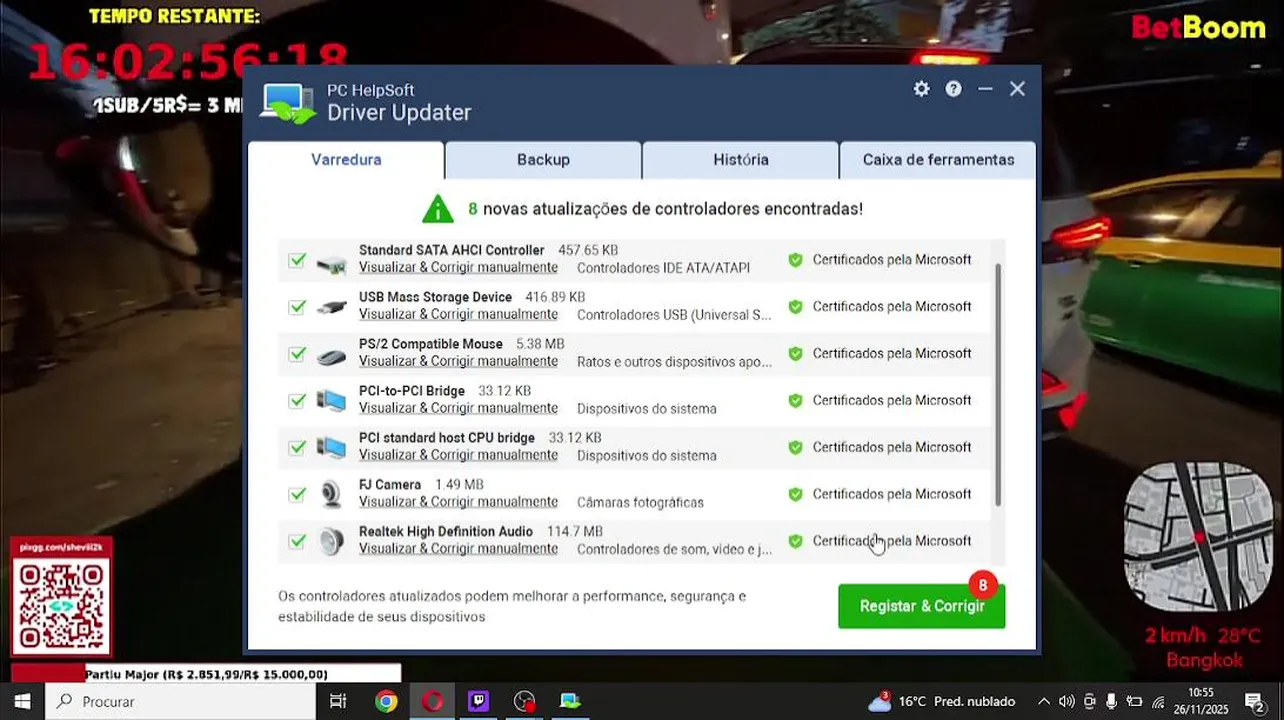
Task: Click the Microsoft certified shield for FJ Camera
Action: click(795, 494)
